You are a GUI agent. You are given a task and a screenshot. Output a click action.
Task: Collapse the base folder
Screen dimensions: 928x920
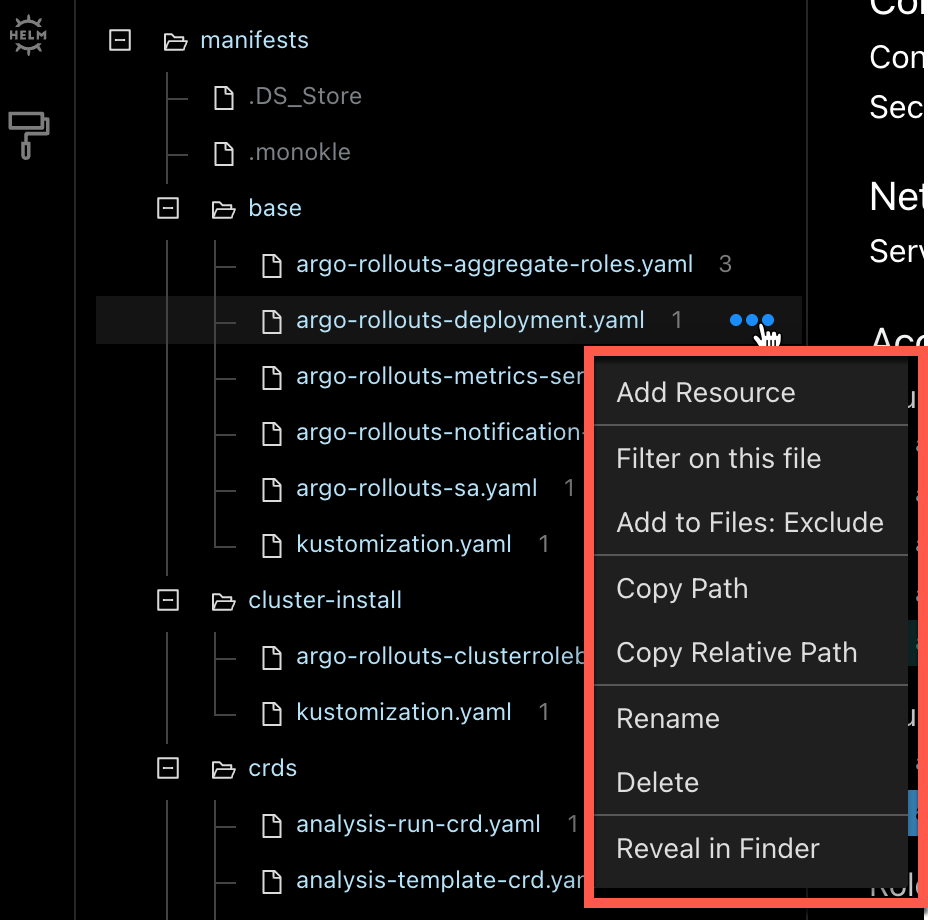(x=168, y=208)
